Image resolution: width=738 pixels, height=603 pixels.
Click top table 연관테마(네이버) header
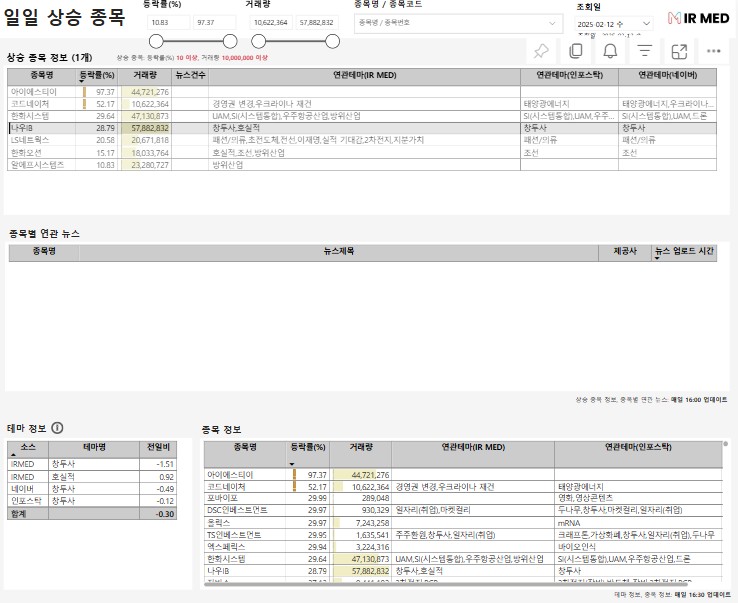coord(667,76)
